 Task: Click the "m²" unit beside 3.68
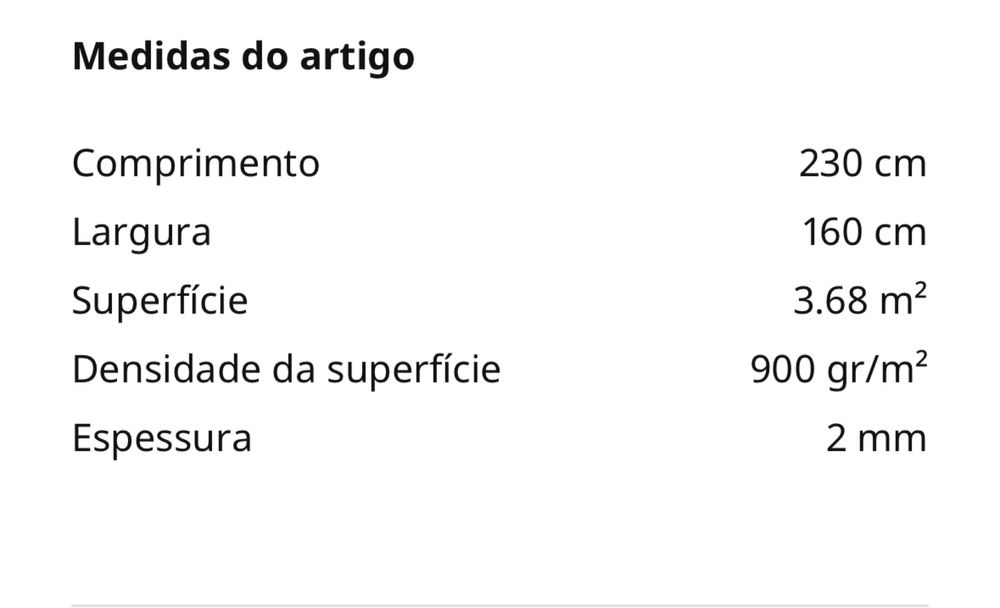(904, 300)
